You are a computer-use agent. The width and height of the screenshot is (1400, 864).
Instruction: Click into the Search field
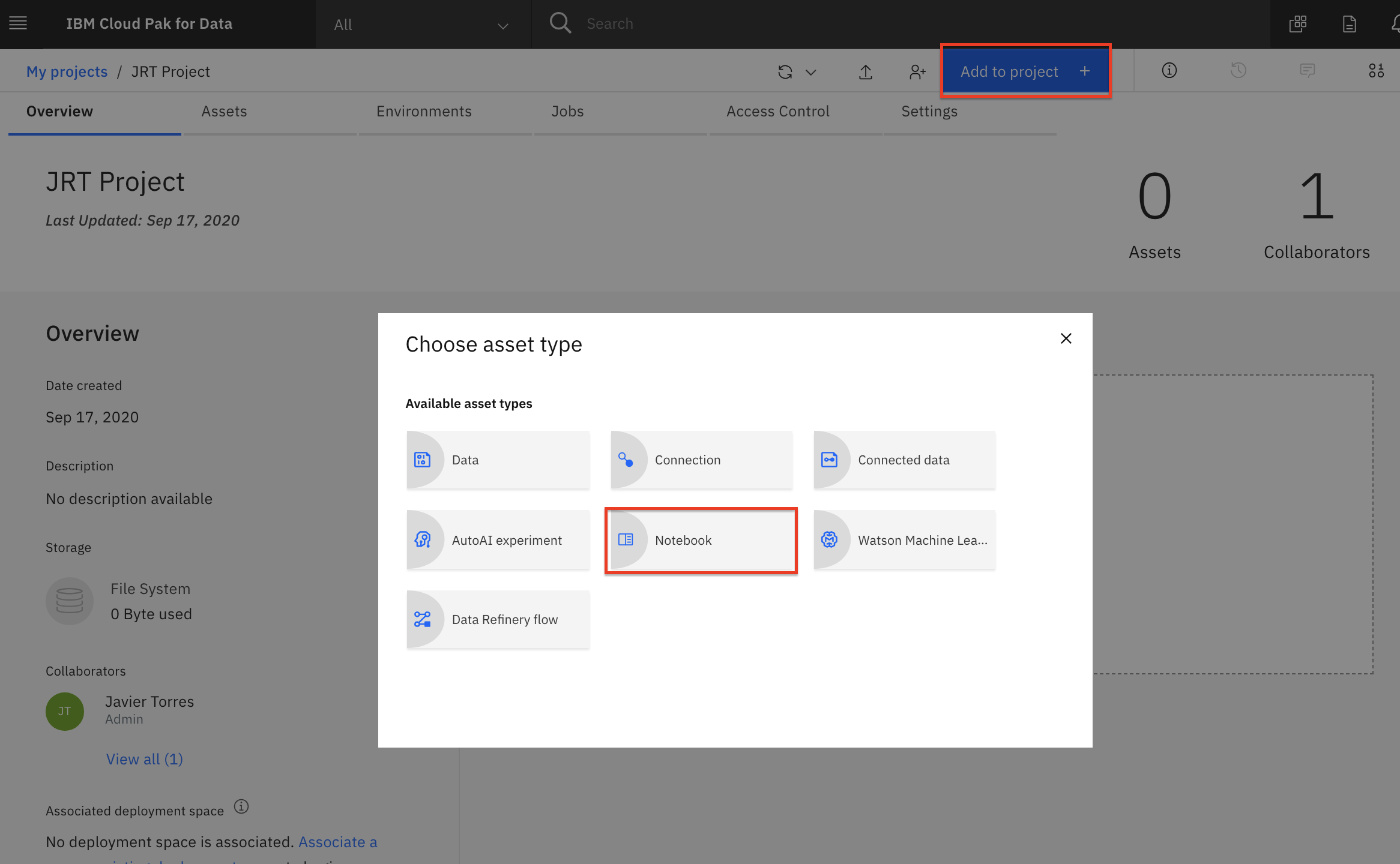tap(901, 24)
